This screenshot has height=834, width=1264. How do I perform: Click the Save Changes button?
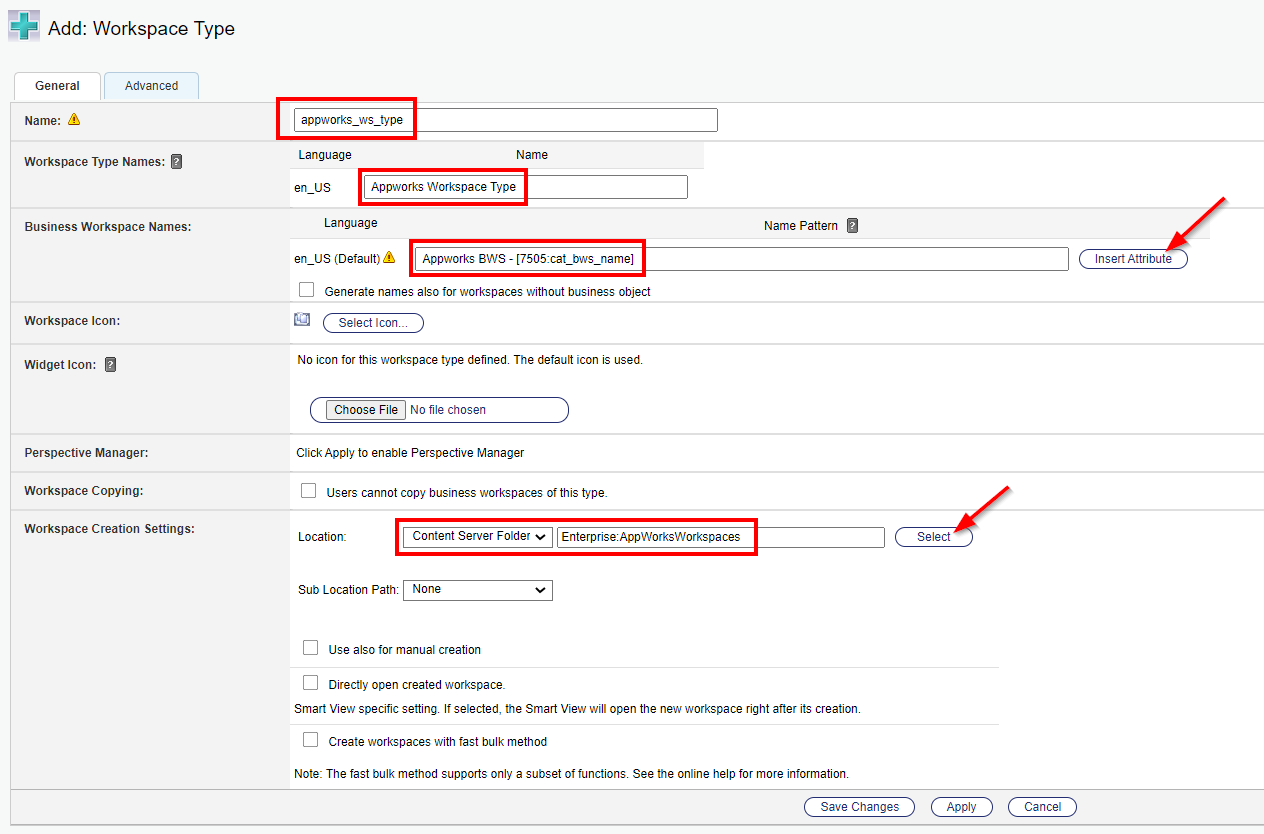859,807
